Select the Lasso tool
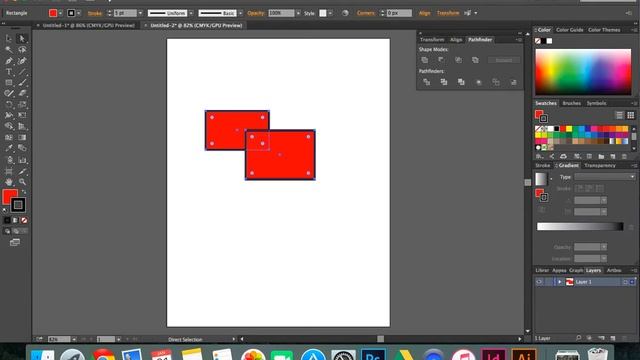Viewport: 640px width, 360px height. coord(22,49)
